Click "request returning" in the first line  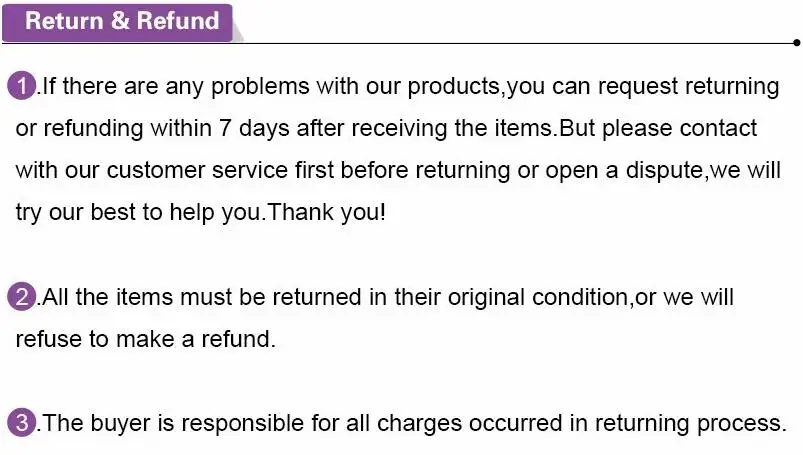click(x=688, y=86)
